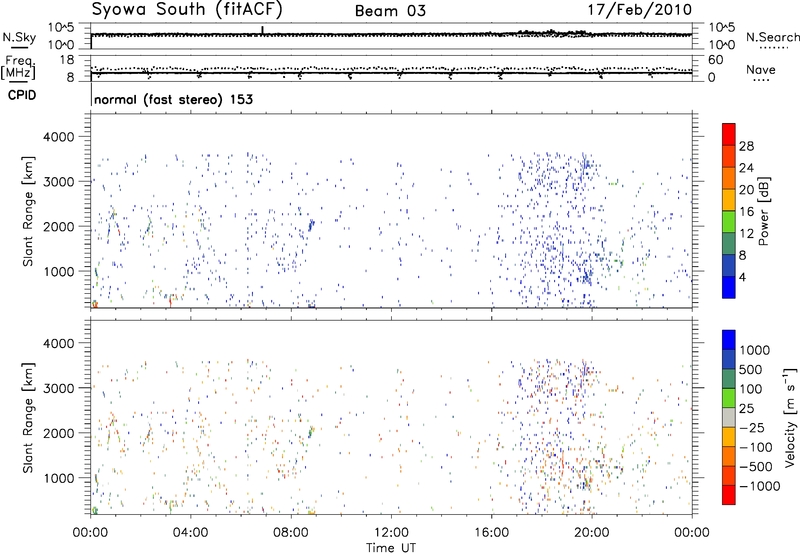The image size is (800, 554).
Task: Click the '12:00' time axis tick label
Action: pyautogui.click(x=391, y=533)
